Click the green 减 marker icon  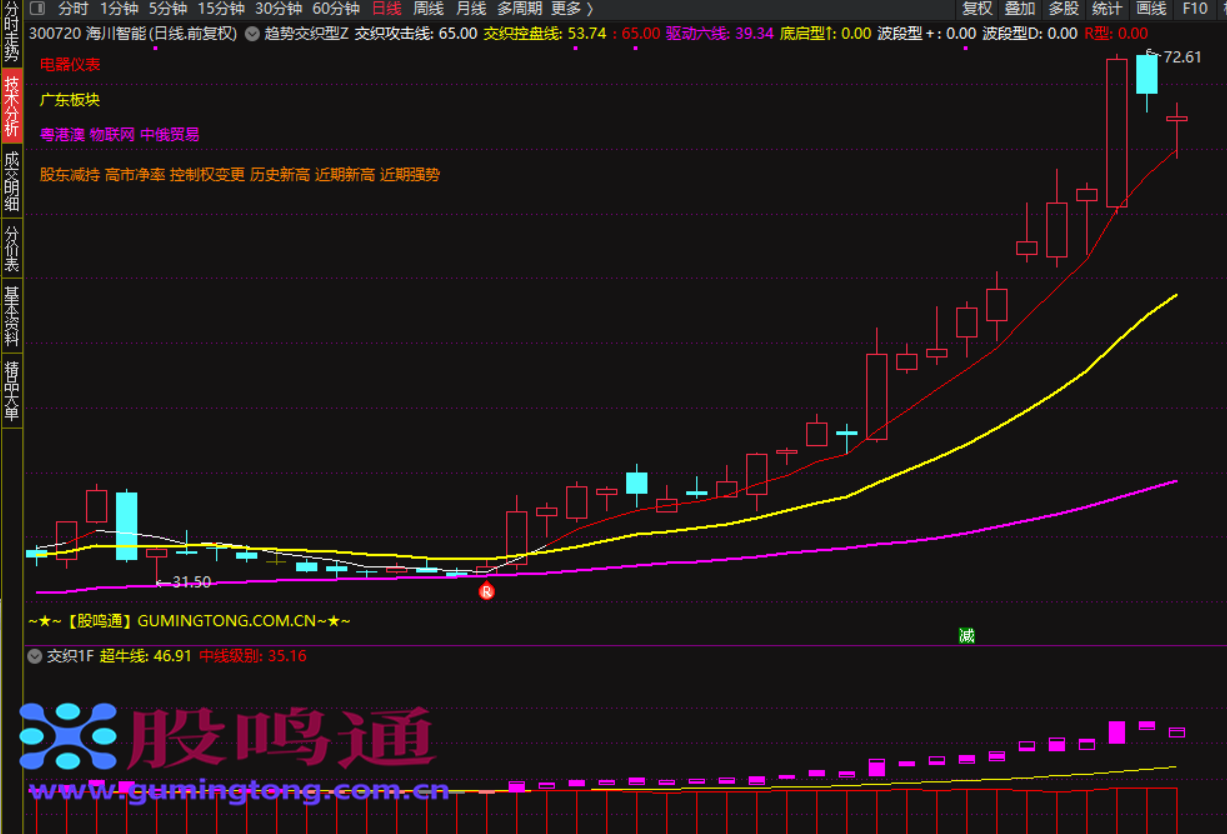click(966, 635)
